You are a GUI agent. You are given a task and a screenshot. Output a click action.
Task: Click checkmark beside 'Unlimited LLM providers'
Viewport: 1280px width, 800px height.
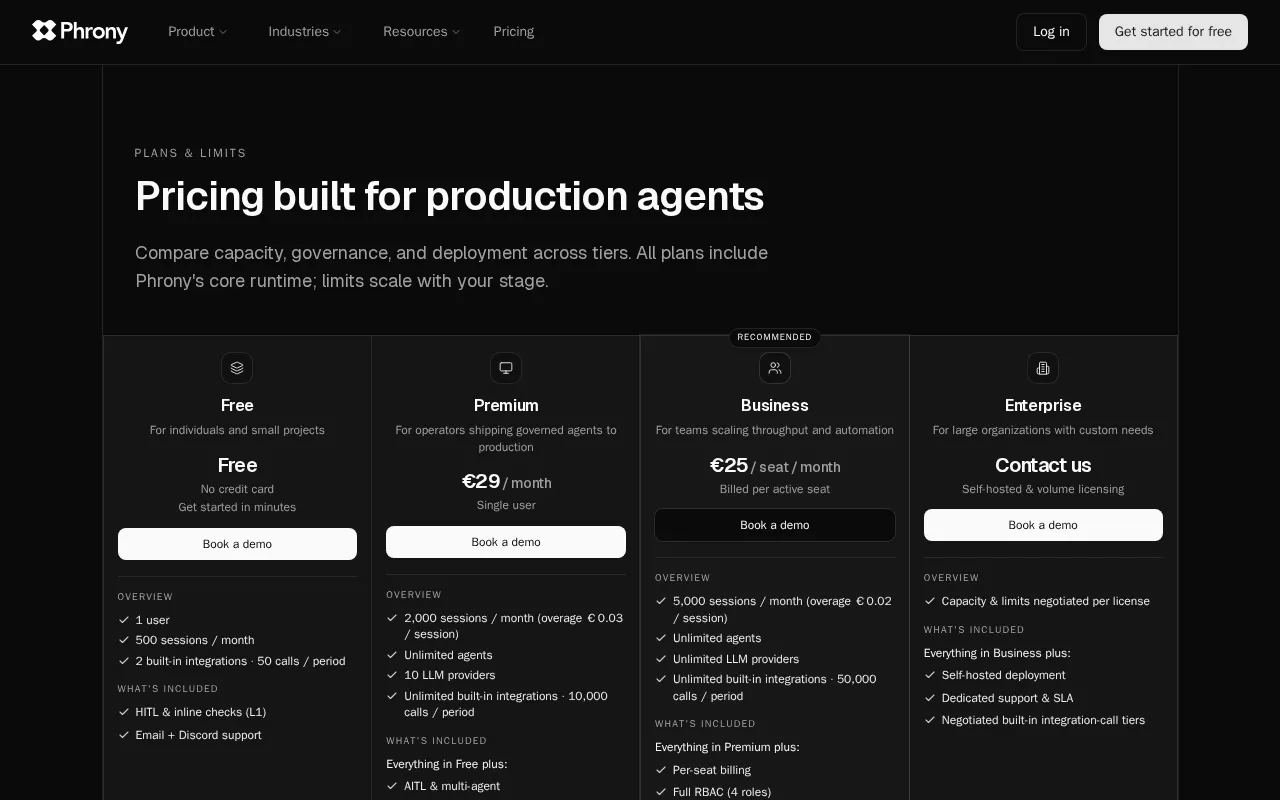click(x=661, y=659)
